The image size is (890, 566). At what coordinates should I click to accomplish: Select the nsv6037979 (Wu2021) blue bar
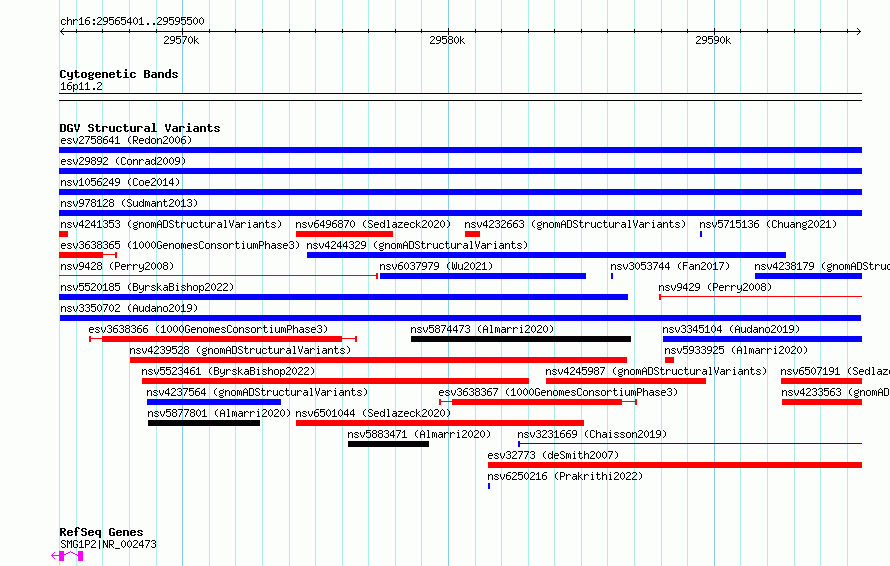point(482,276)
